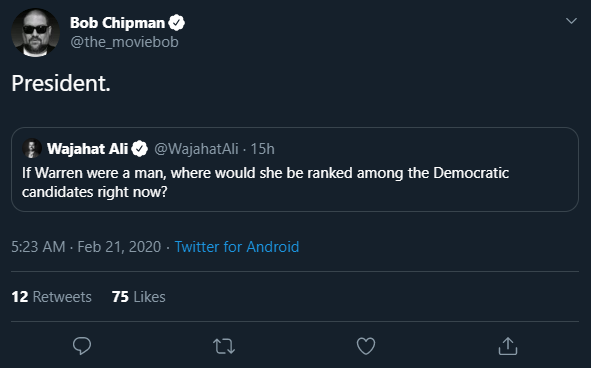Click the main tweet text President
Viewport: 591px width, 368px height.
click(61, 83)
